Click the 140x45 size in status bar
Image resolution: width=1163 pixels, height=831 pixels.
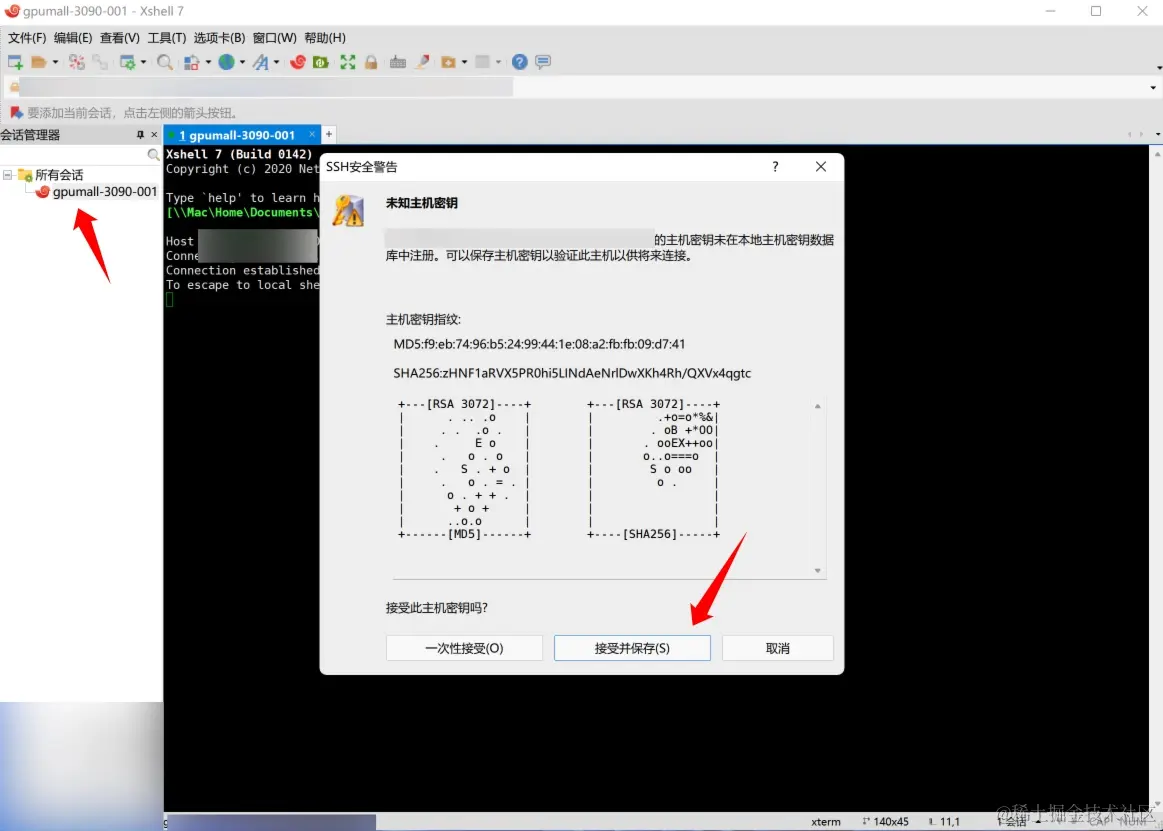tap(890, 821)
